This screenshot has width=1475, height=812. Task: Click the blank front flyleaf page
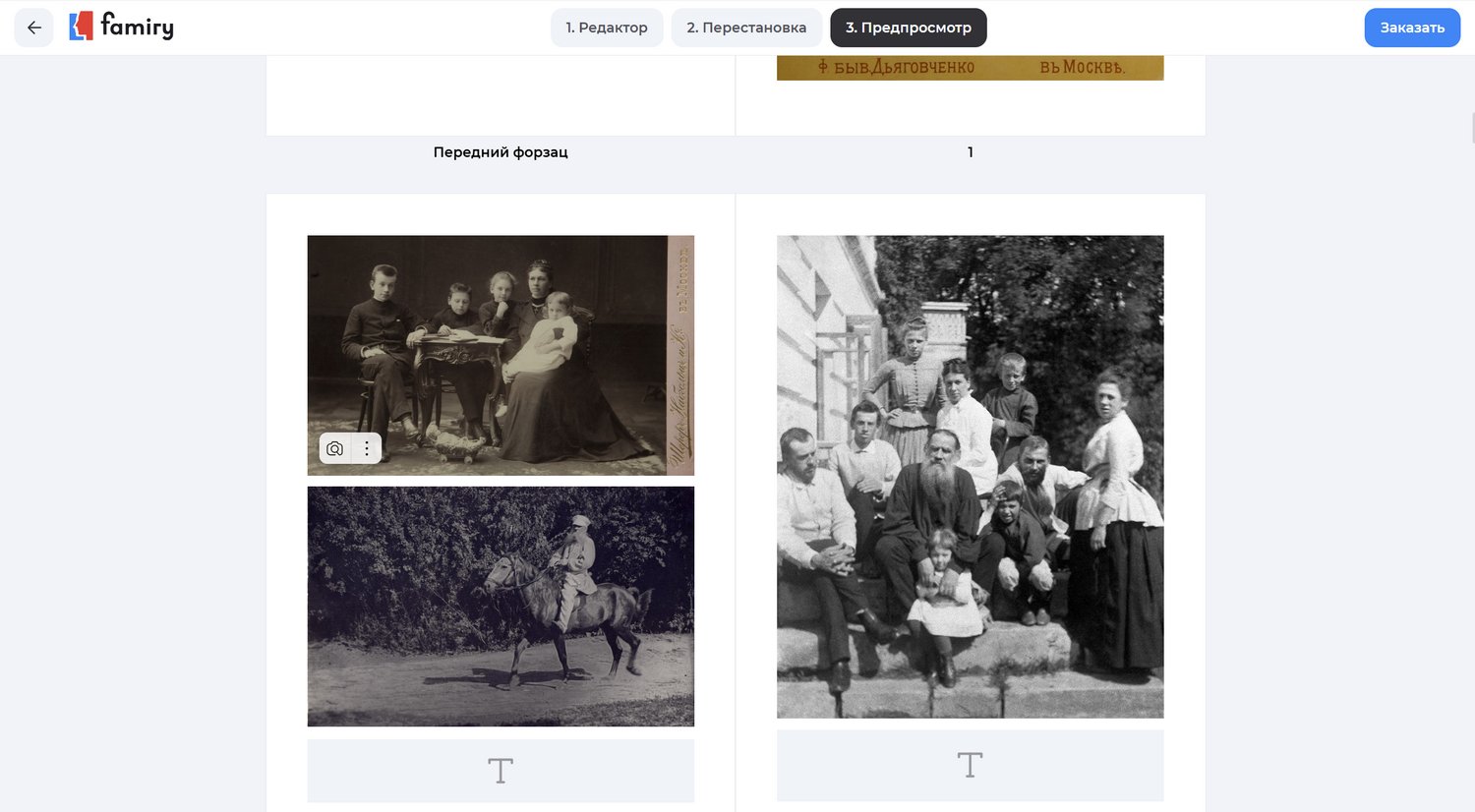point(501,94)
